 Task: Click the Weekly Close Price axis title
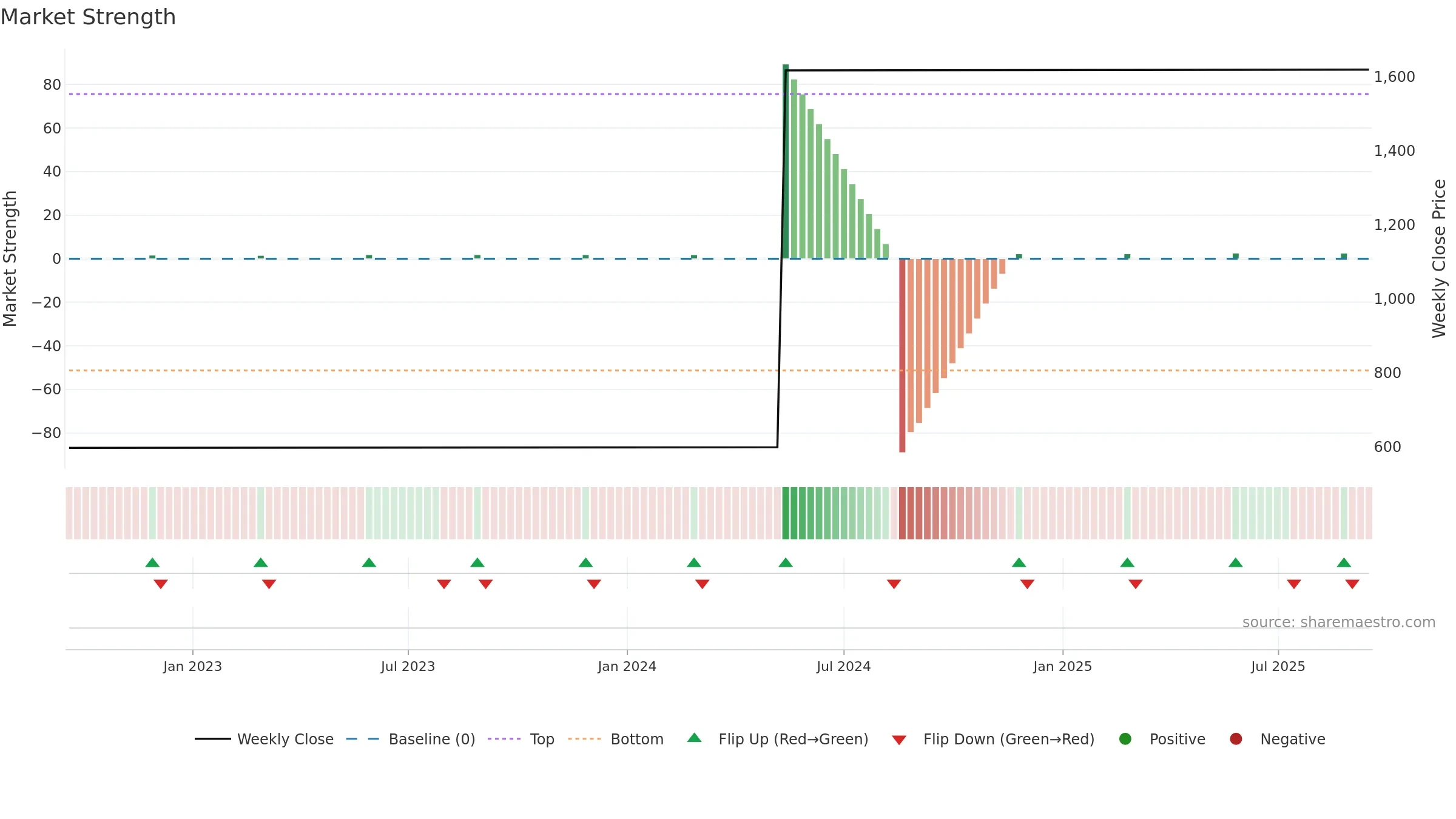point(1439,258)
